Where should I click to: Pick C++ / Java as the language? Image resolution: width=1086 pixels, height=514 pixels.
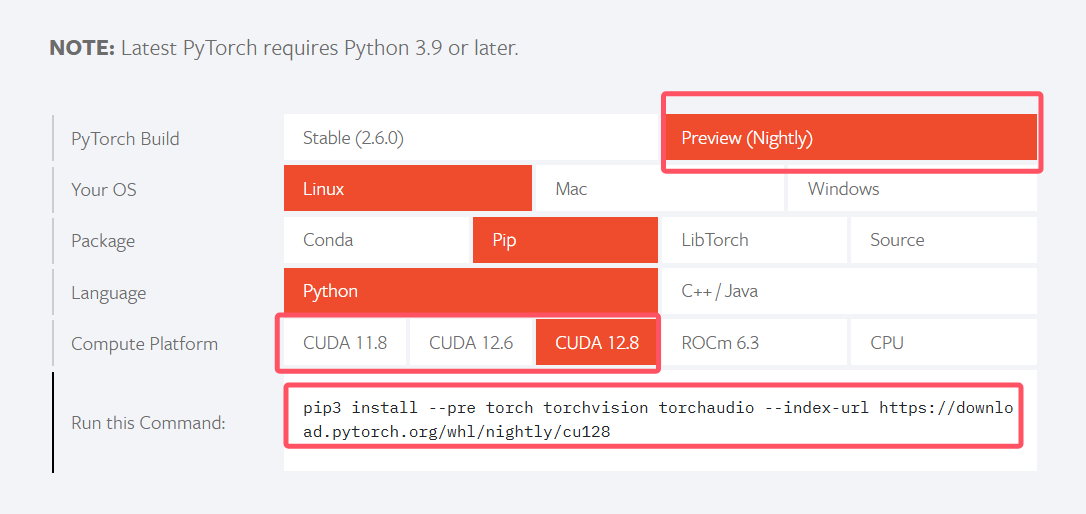849,291
